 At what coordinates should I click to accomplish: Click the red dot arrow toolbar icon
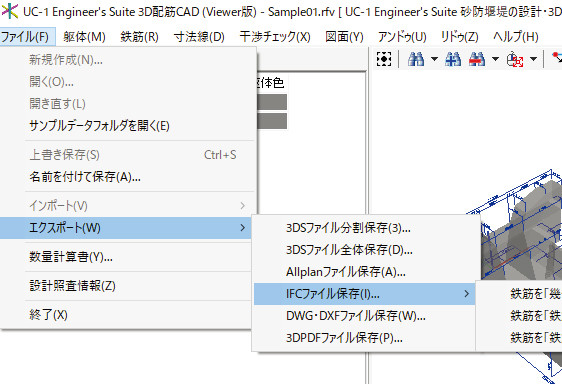557,57
